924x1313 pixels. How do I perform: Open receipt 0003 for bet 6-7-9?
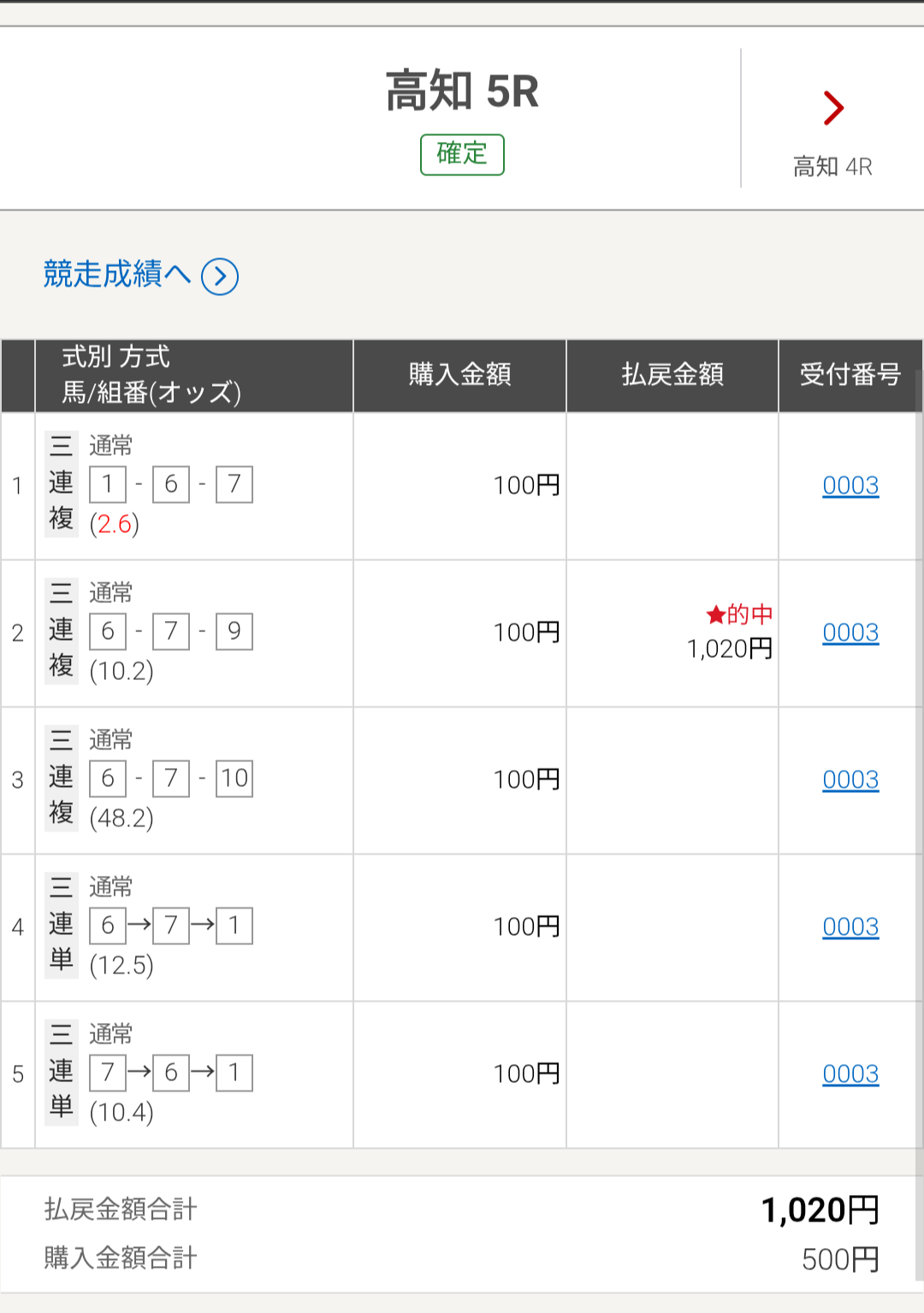coord(850,633)
